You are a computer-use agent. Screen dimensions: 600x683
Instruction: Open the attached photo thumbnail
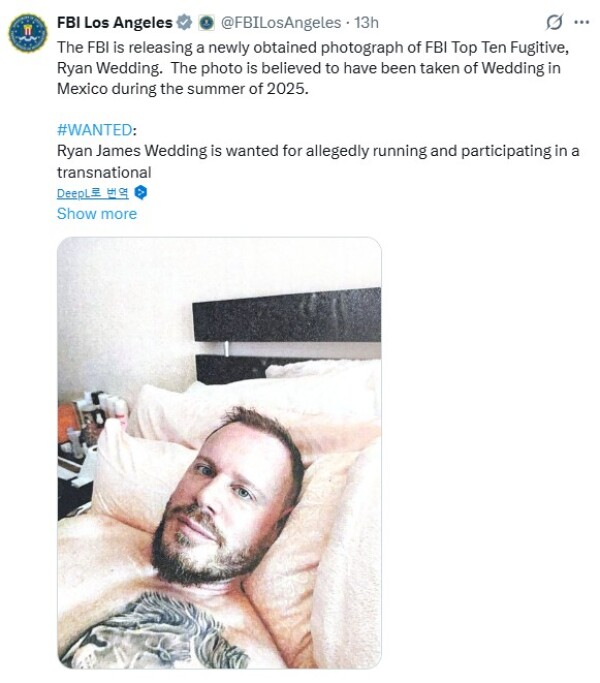[x=219, y=453]
